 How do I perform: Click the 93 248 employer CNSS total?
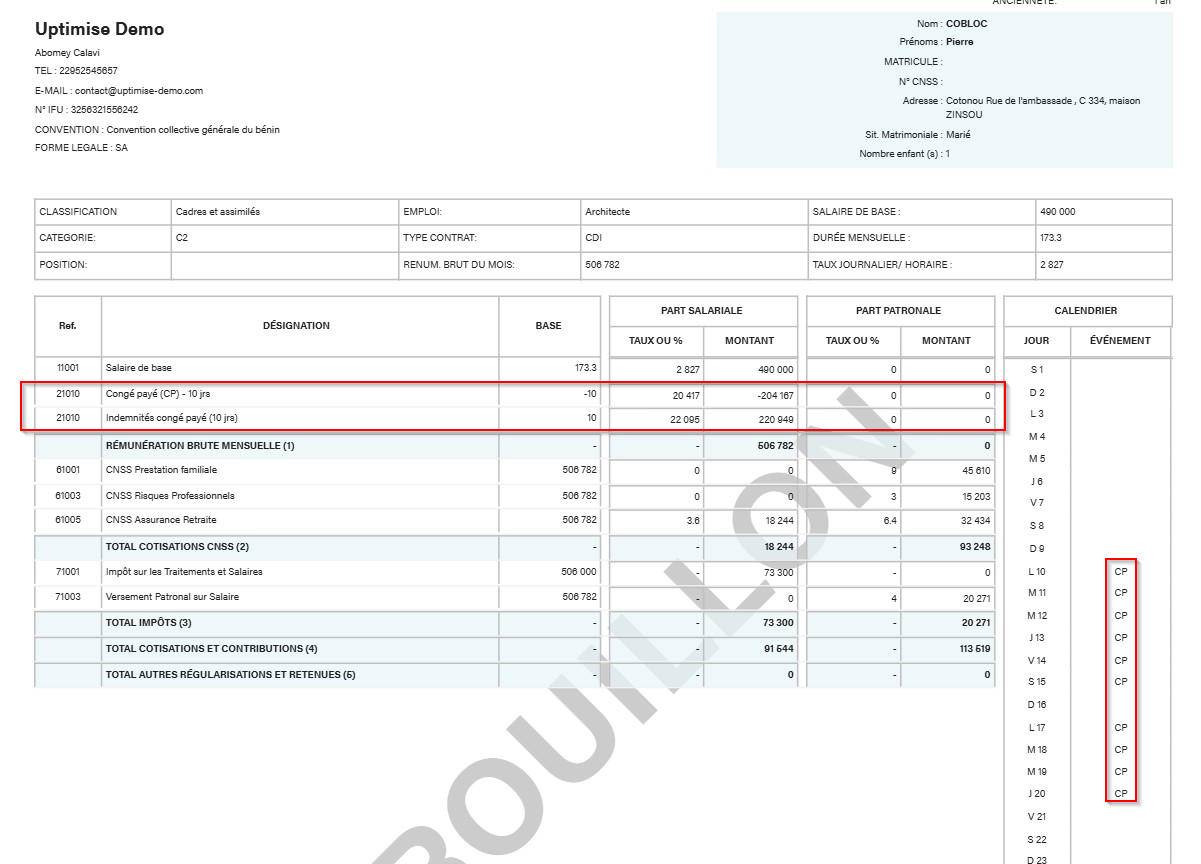tap(976, 547)
